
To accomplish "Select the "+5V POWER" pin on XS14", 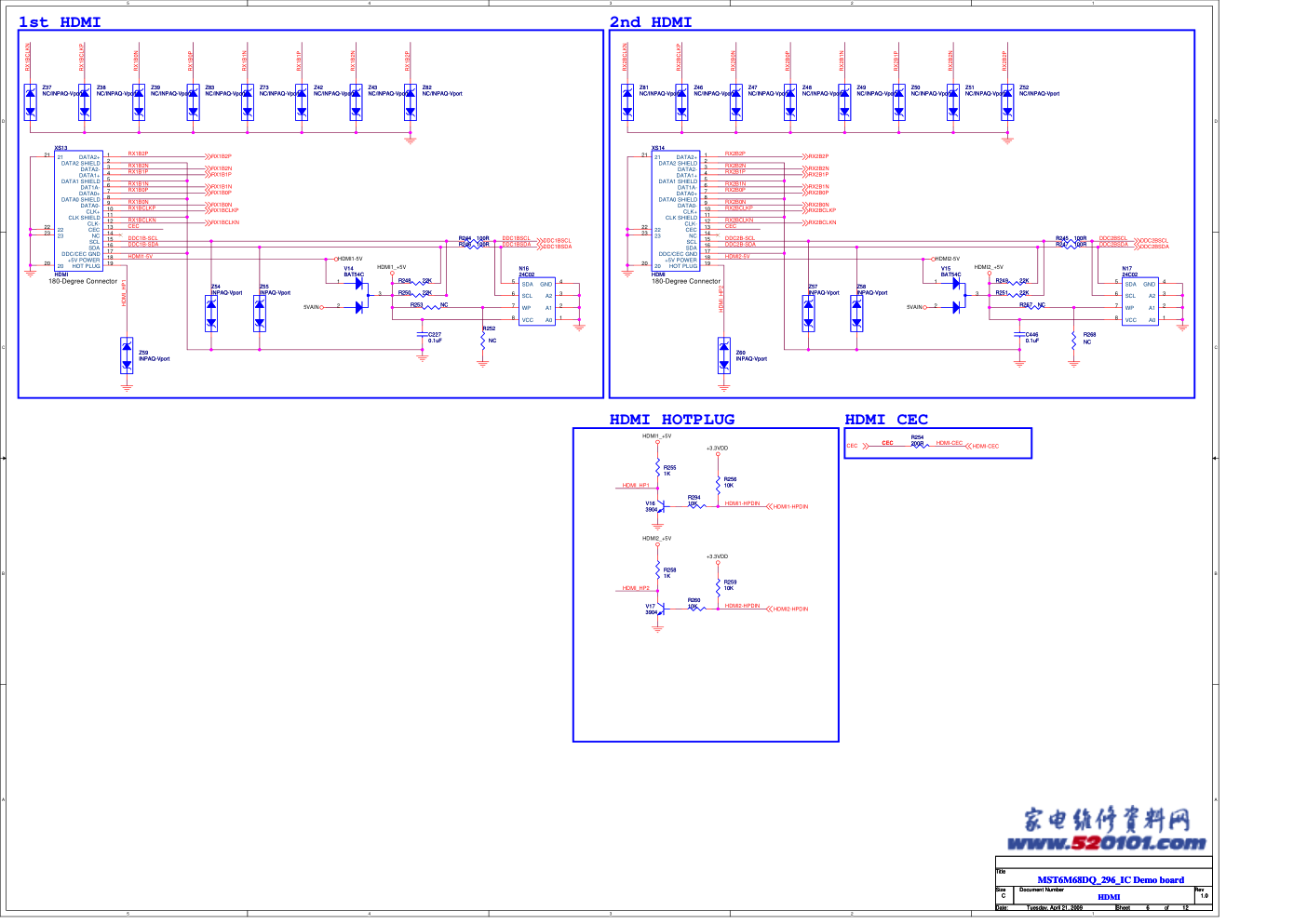I will coord(681,261).
